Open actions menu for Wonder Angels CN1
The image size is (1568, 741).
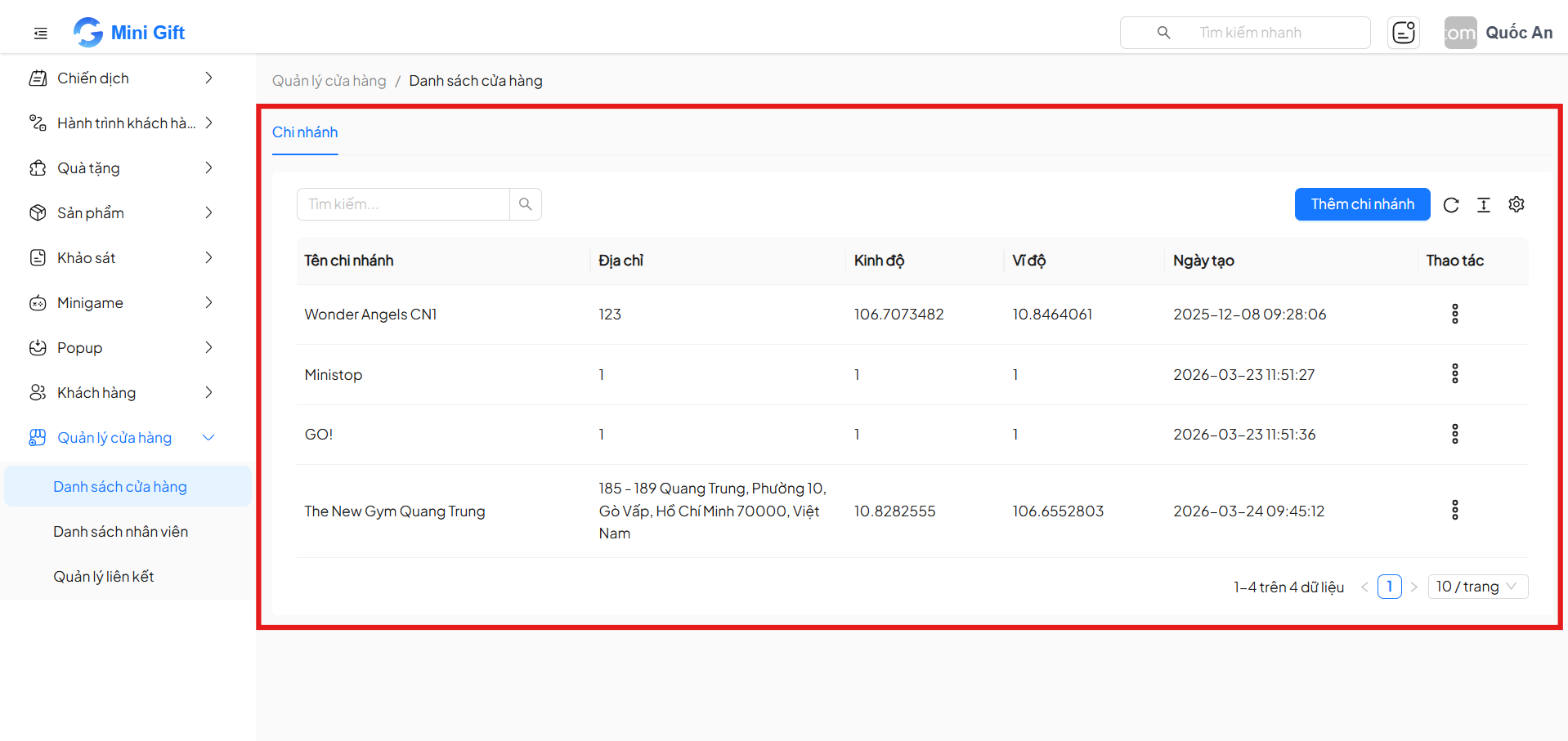coord(1455,315)
